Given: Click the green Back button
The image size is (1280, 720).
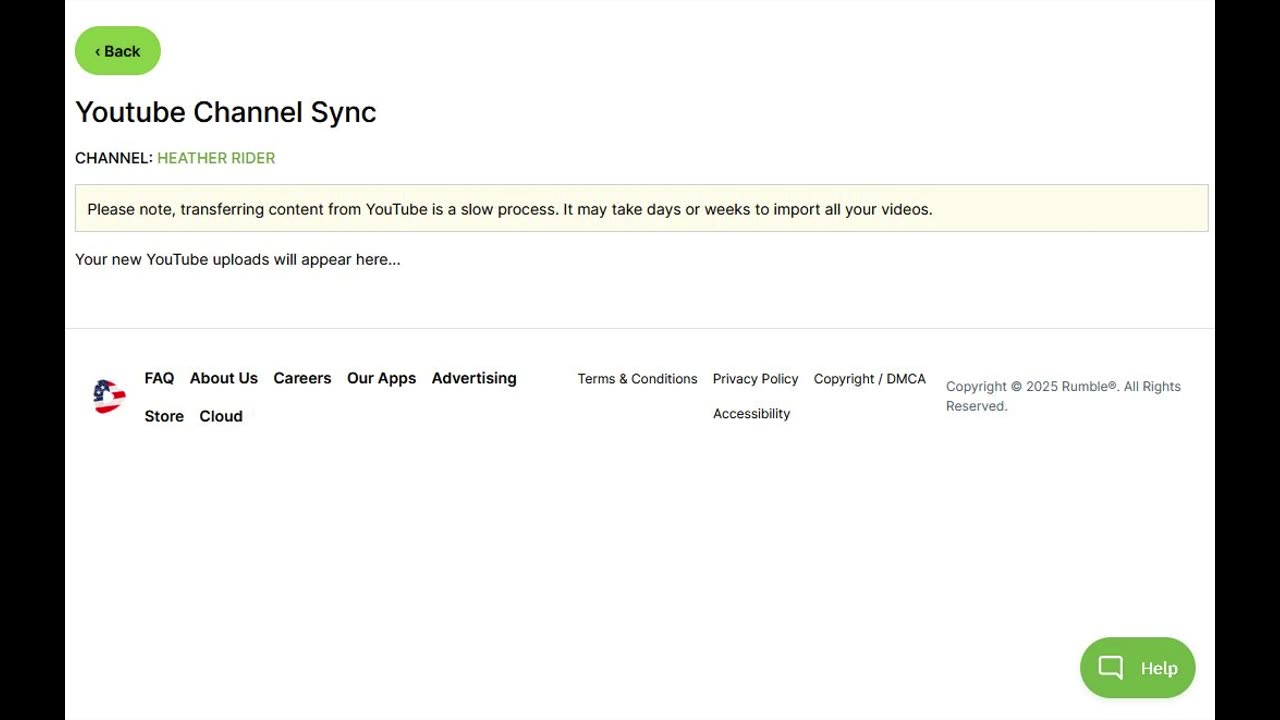Looking at the screenshot, I should pos(118,51).
